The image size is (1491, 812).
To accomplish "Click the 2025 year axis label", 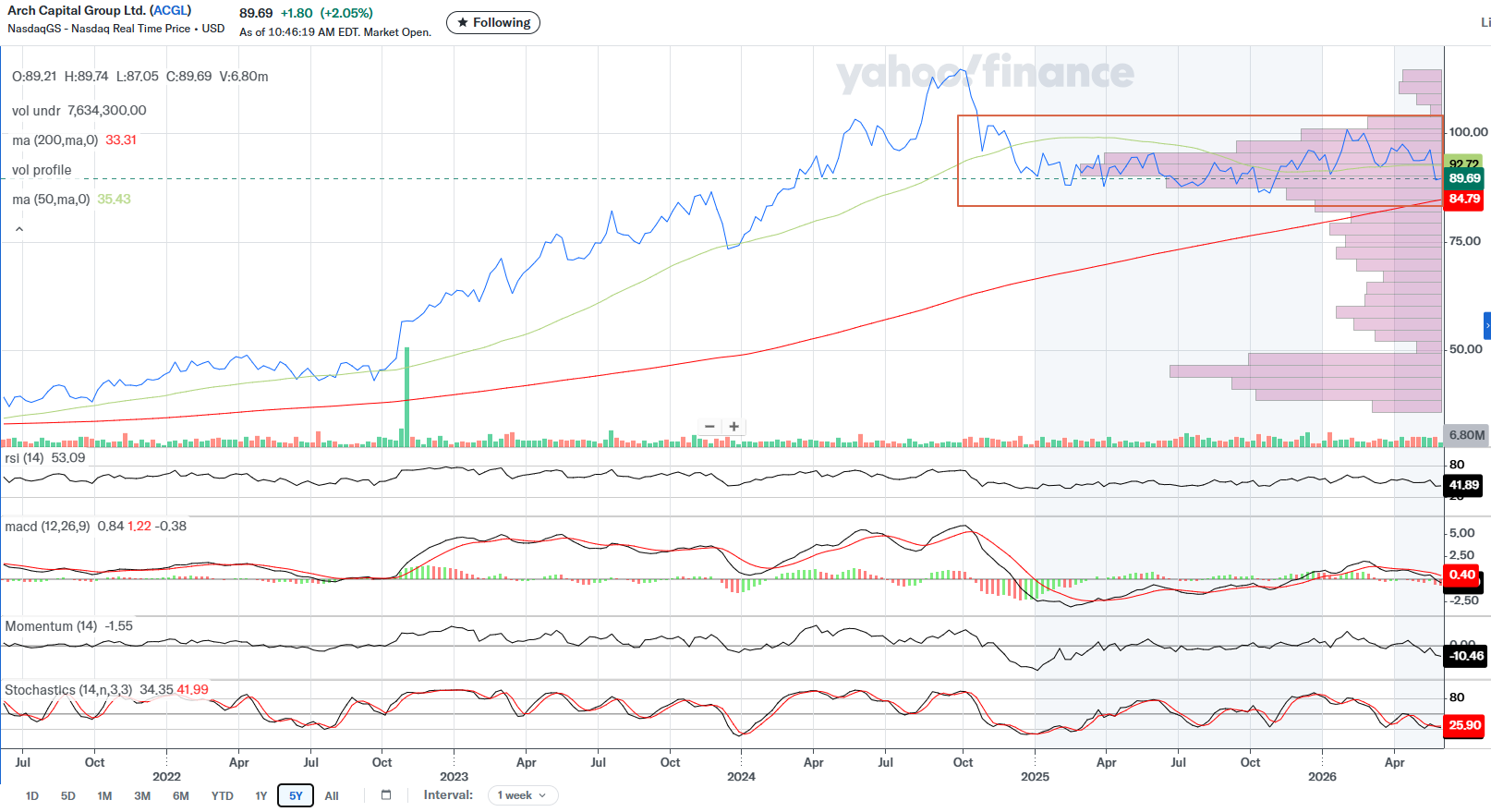I will pyautogui.click(x=1035, y=777).
